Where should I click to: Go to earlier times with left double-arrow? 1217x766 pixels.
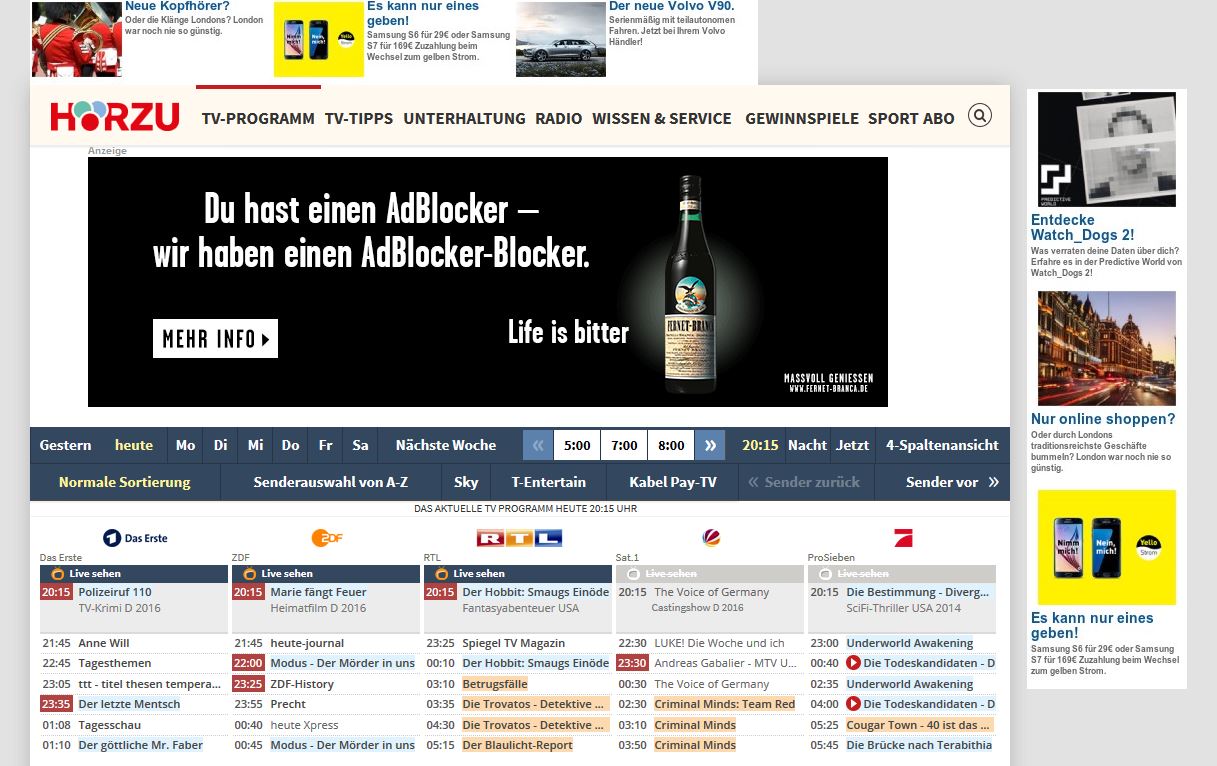click(x=538, y=445)
